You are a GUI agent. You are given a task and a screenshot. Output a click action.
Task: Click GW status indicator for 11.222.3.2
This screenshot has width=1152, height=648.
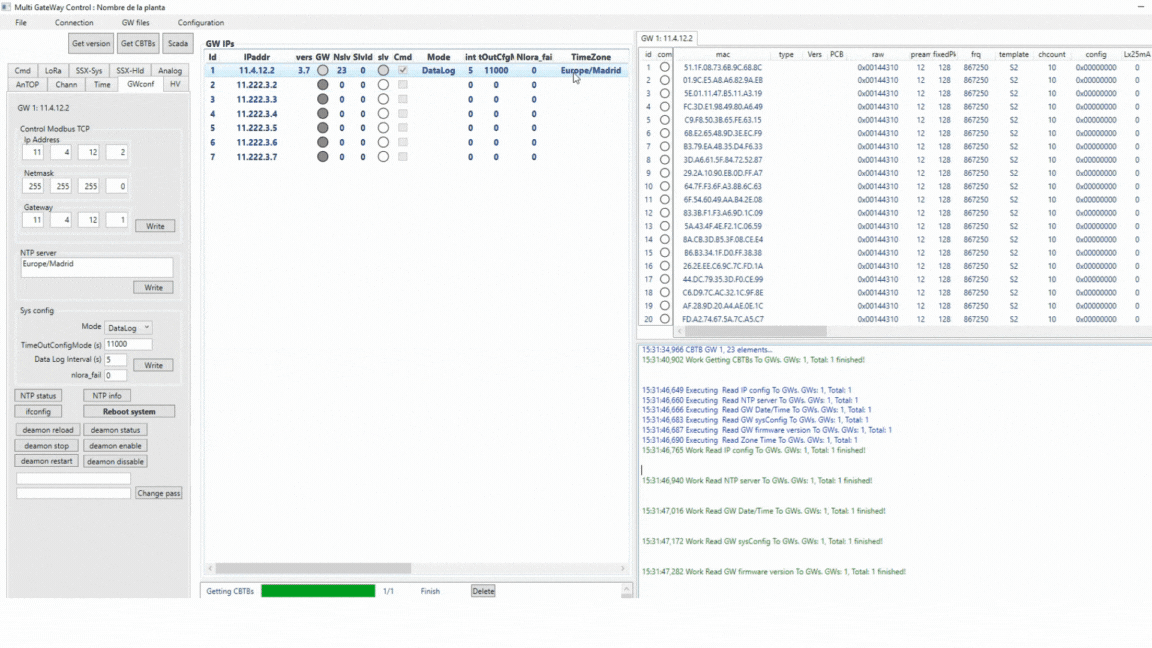coord(323,84)
